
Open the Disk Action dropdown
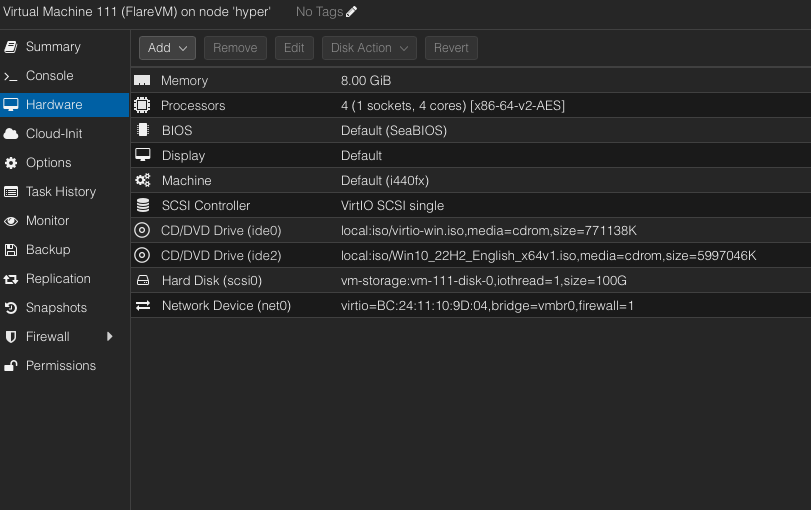click(x=369, y=48)
